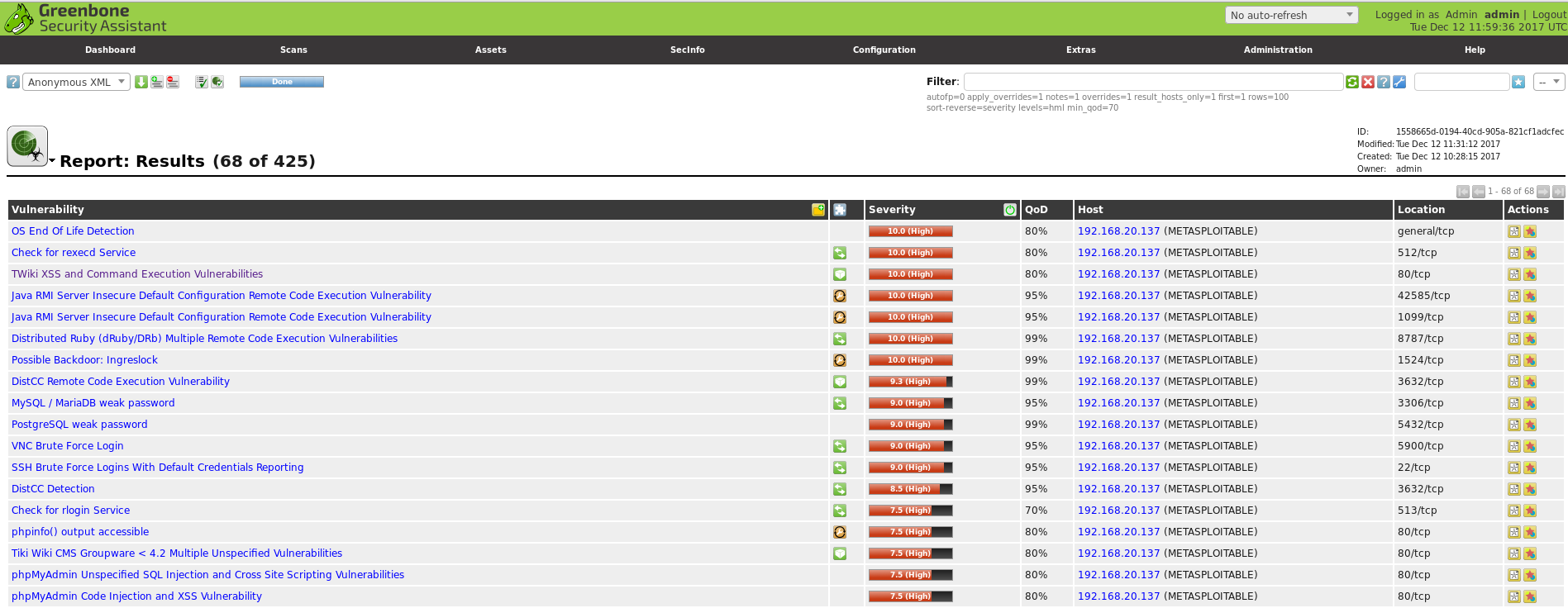The image size is (1568, 608).
Task: Open the Tiki Wiki CMS Groupware vulnerability link
Action: [x=176, y=553]
